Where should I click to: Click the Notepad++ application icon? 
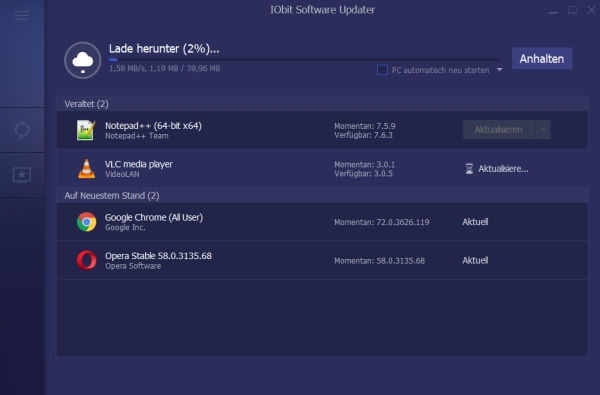click(x=86, y=130)
